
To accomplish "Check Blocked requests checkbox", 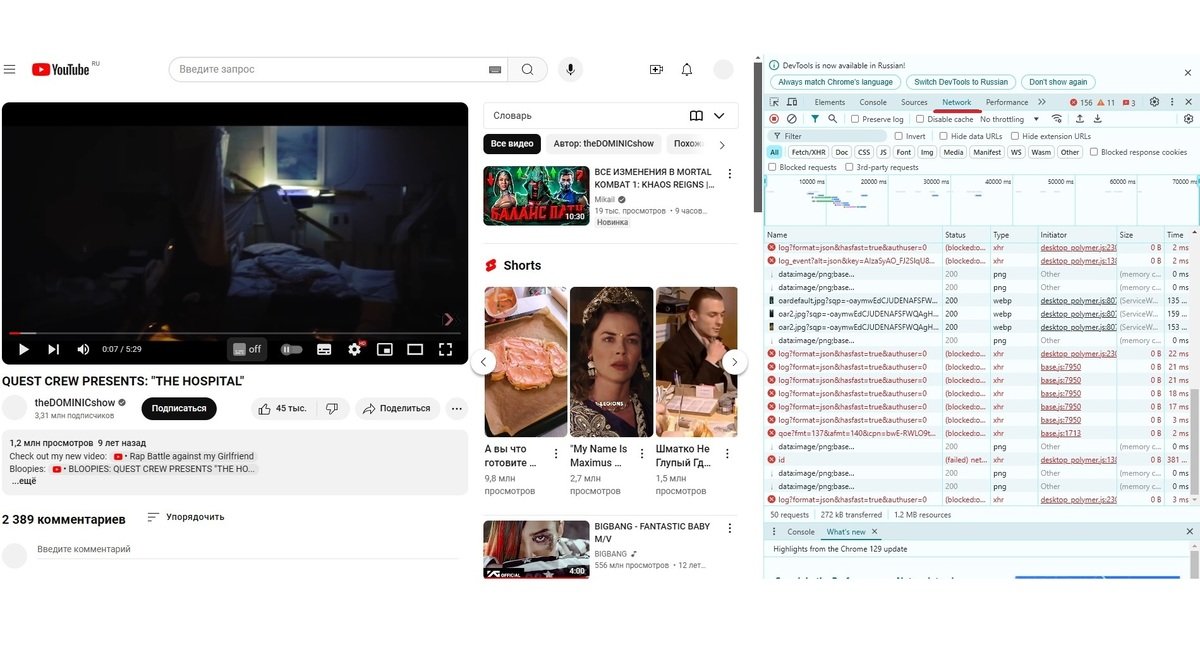I will (x=772, y=167).
